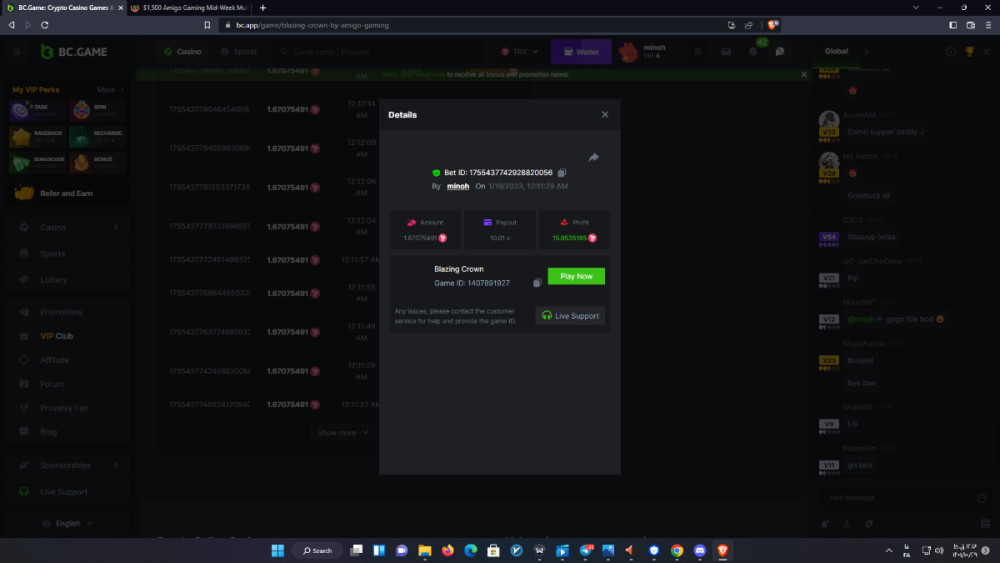Open Discord from the taskbar
Screen dimensions: 1000x563
[700, 550]
